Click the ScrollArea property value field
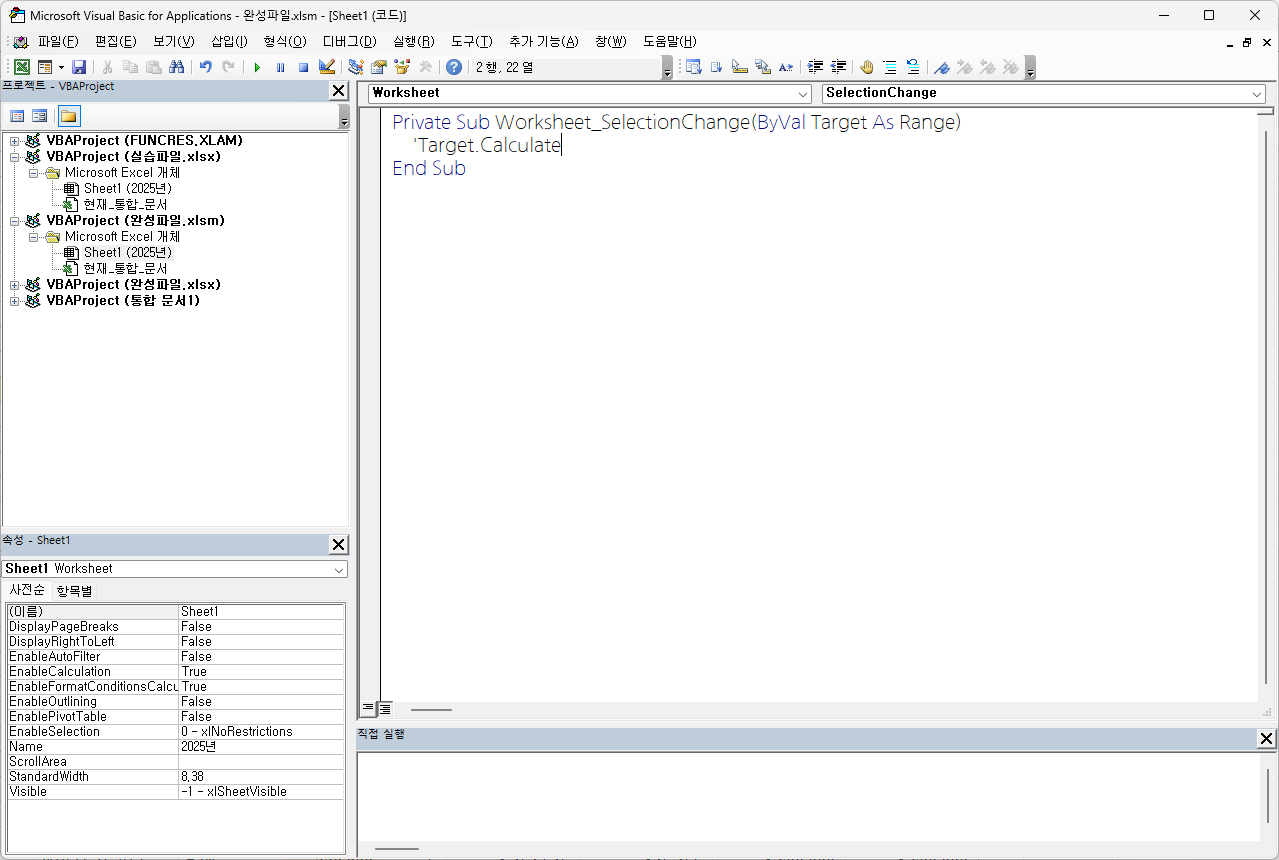Image resolution: width=1279 pixels, height=860 pixels. 261,761
